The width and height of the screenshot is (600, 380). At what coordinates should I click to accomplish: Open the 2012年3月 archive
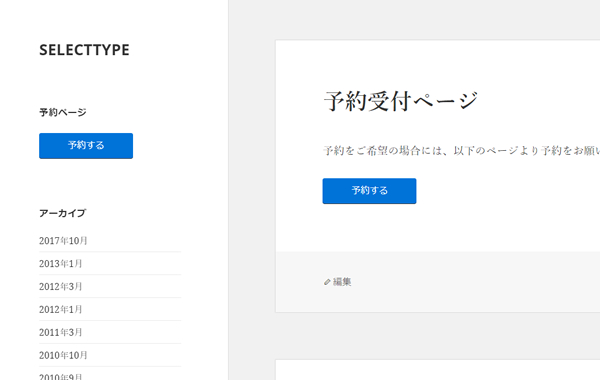pos(60,287)
